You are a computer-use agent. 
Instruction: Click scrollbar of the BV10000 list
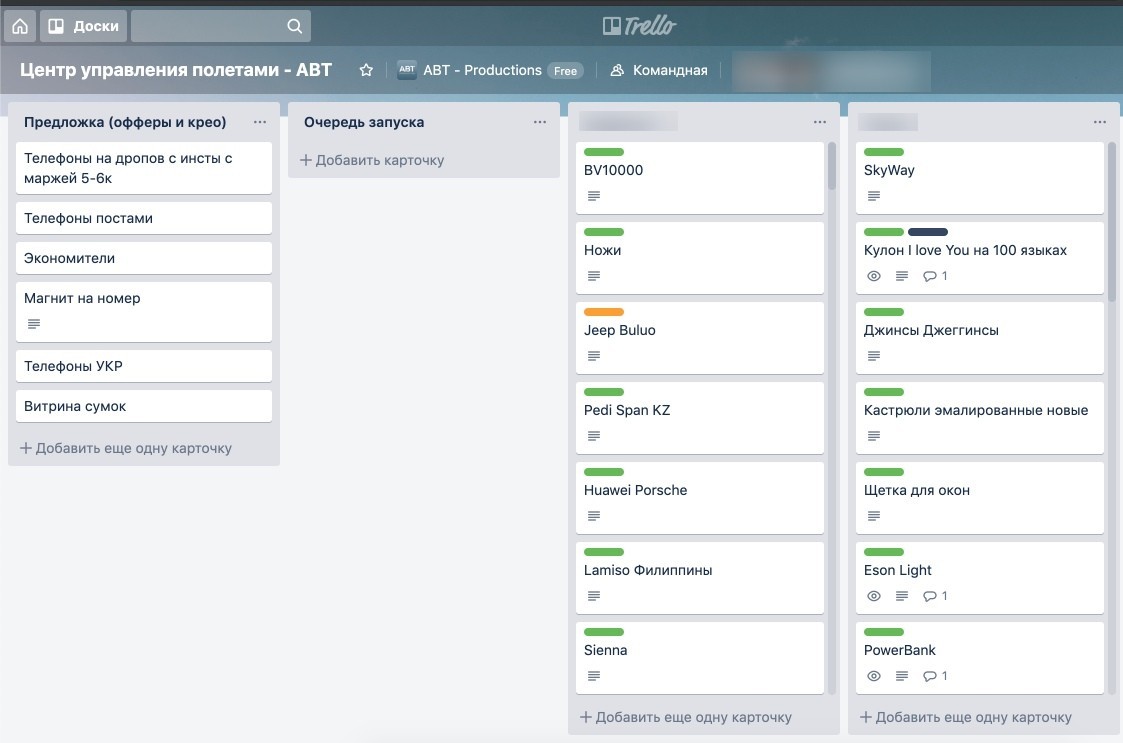coord(832,166)
